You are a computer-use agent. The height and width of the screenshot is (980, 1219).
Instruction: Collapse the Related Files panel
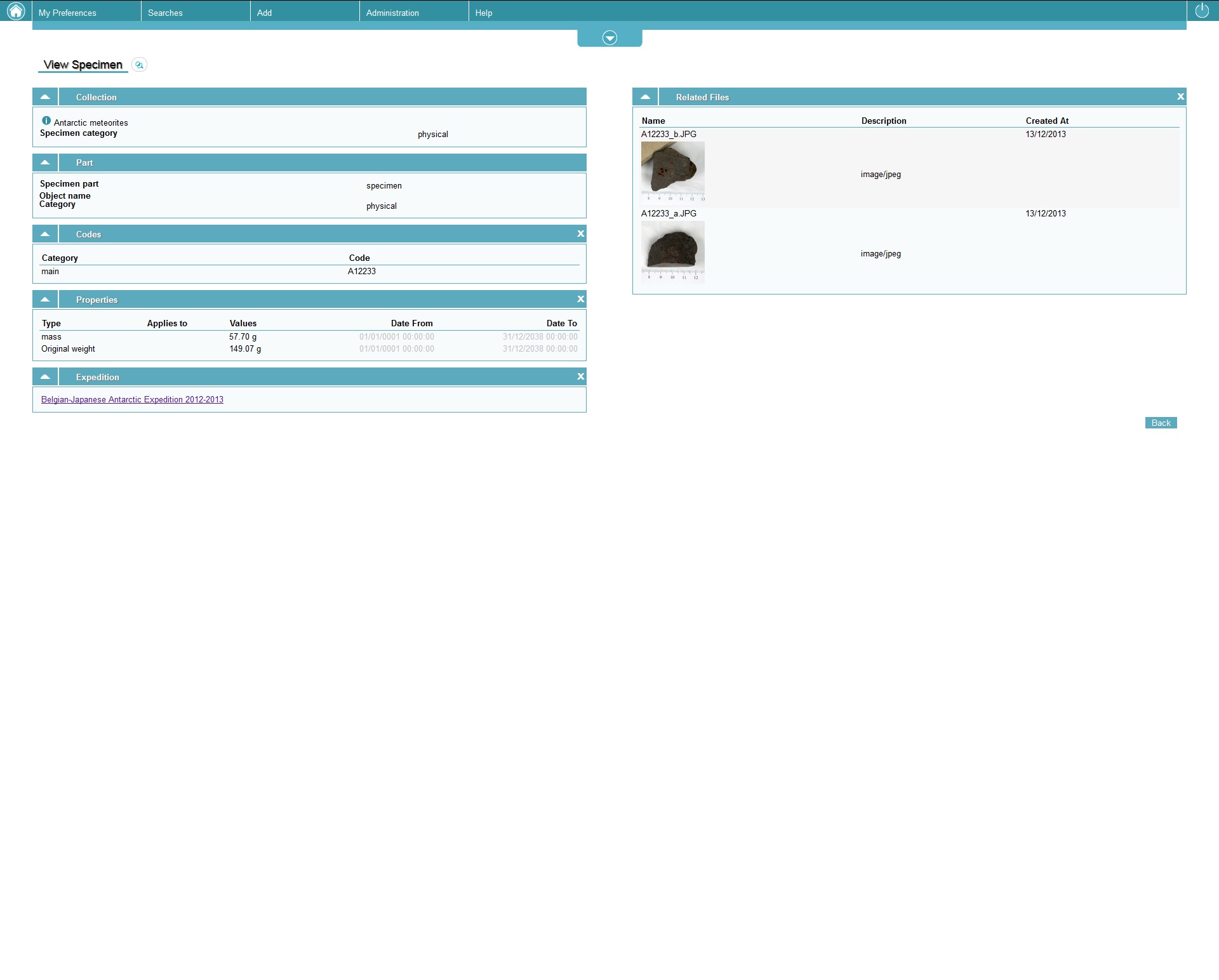[x=645, y=97]
